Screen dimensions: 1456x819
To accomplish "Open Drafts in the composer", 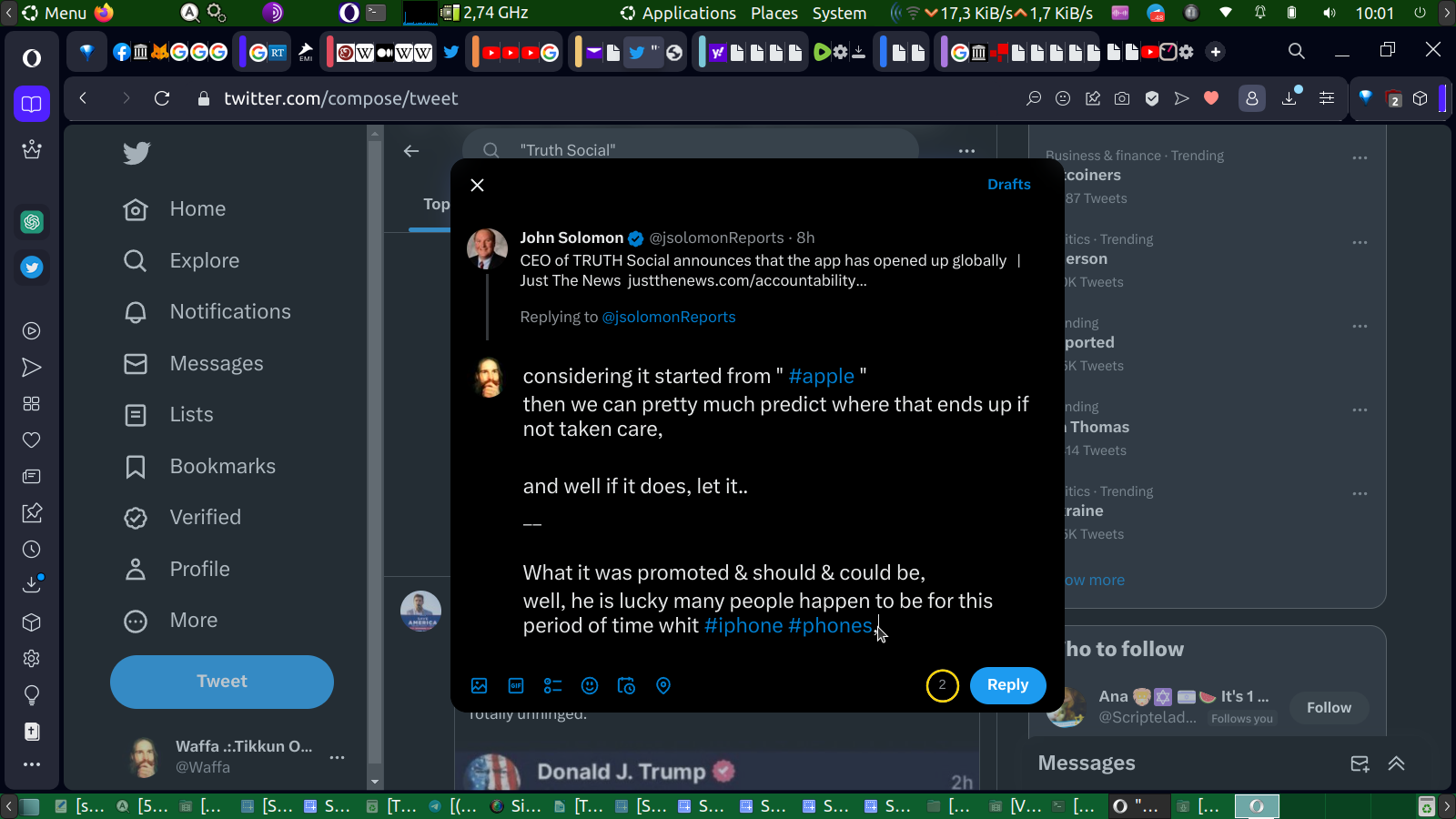I will [x=1009, y=185].
